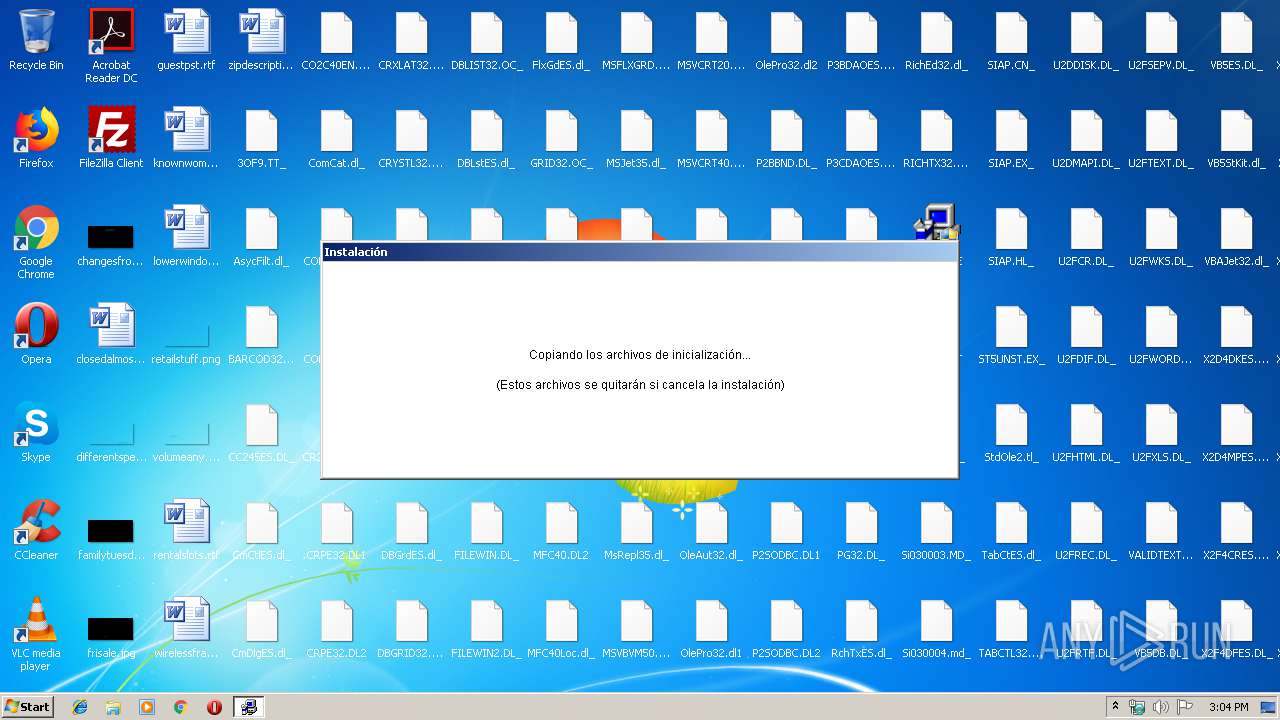
Task: Select the guestpst.rtf document
Action: tap(186, 40)
